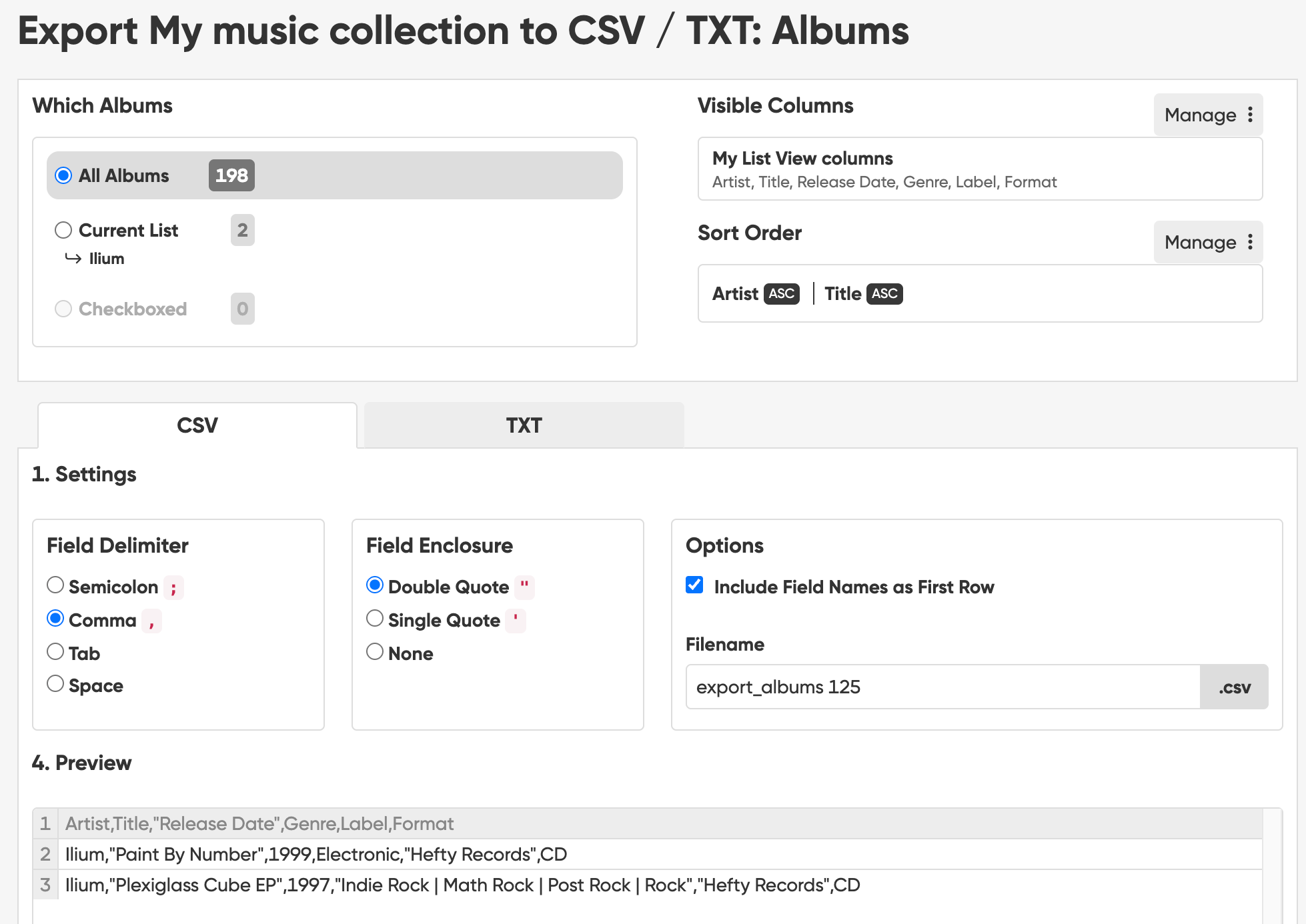Select the Tab delimiter option
The width and height of the screenshot is (1306, 924).
[55, 651]
